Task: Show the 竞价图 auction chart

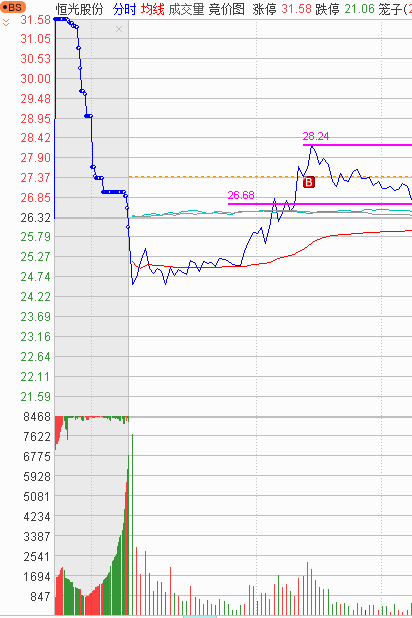Action: (226, 9)
